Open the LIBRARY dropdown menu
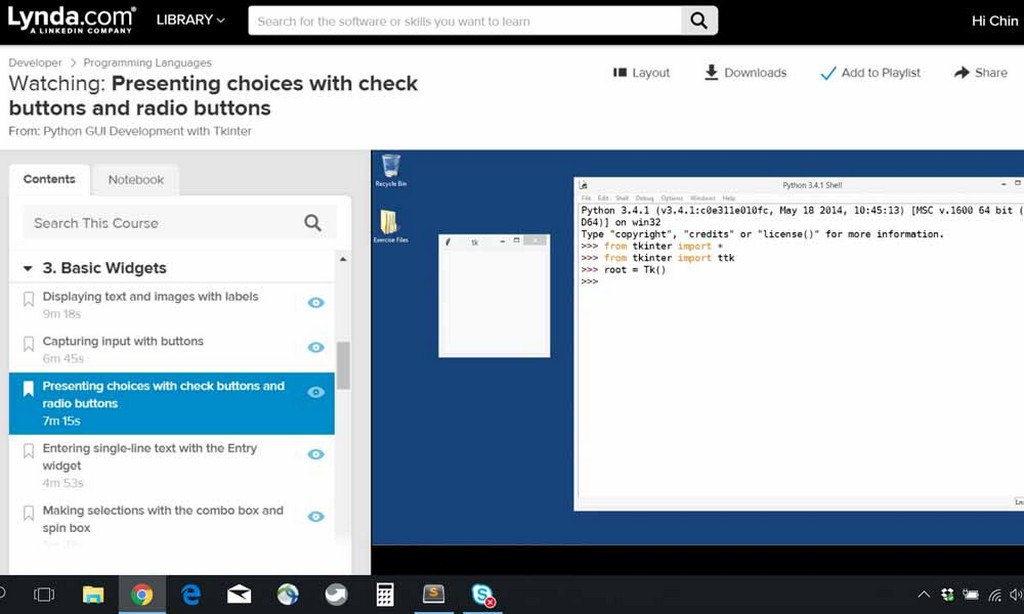 pyautogui.click(x=190, y=20)
